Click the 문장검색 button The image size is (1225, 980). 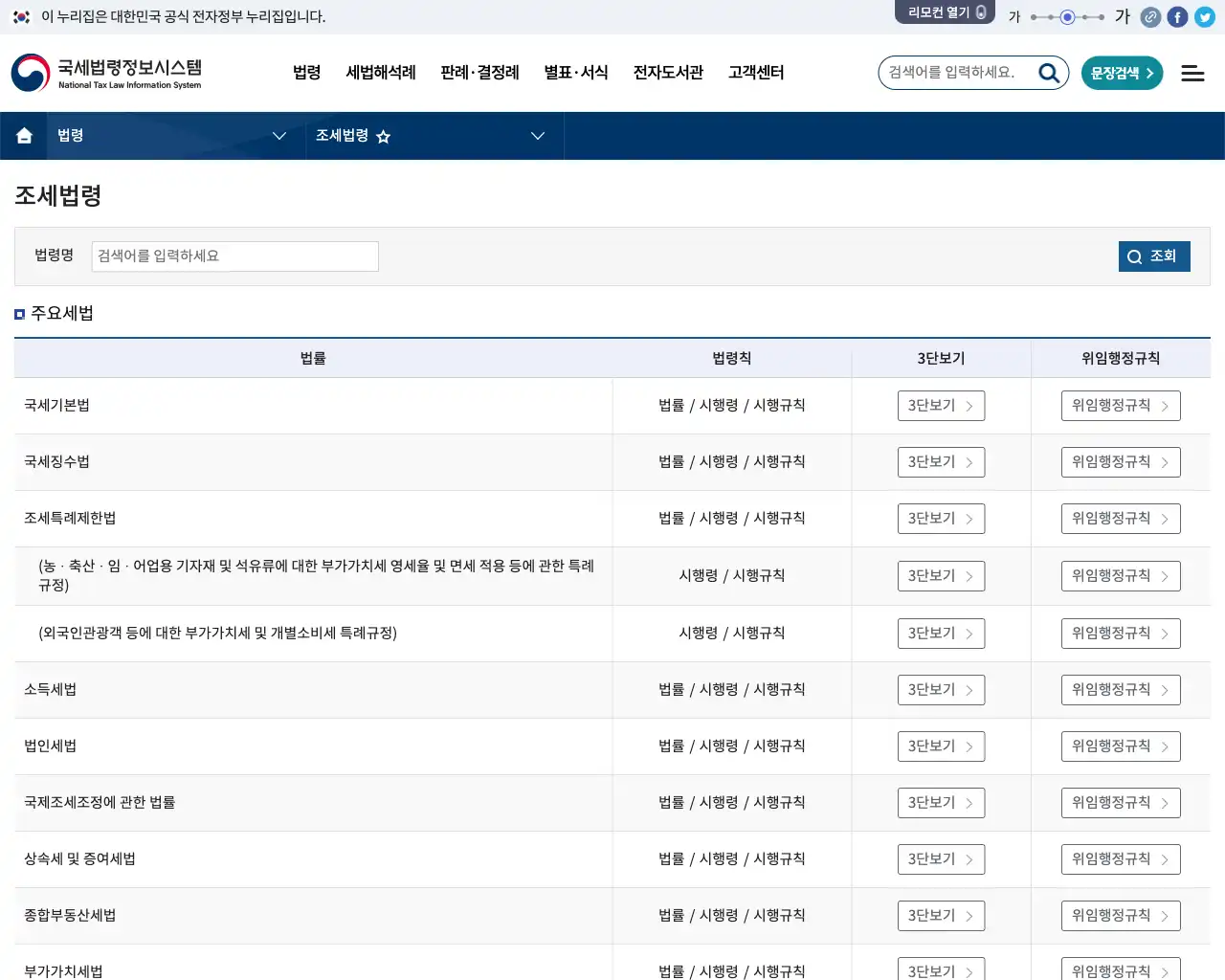pyautogui.click(x=1123, y=73)
